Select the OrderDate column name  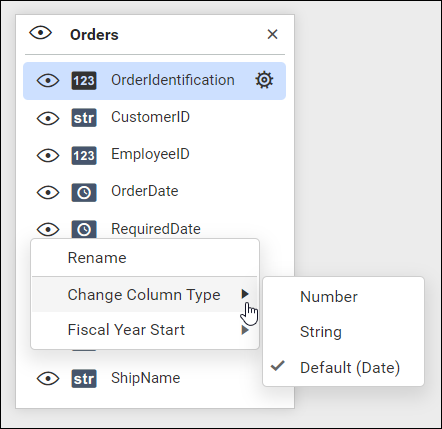pyautogui.click(x=145, y=191)
